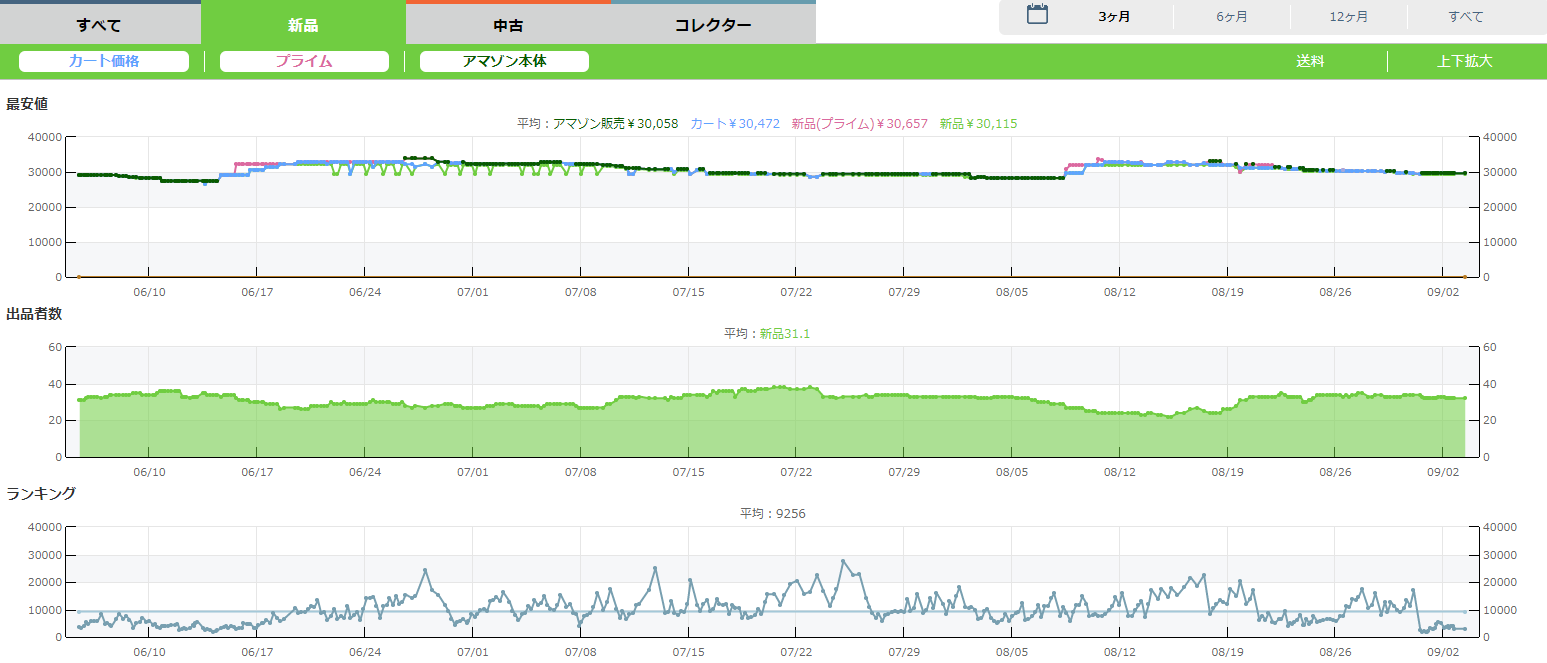
Task: Toggle the プライム price line
Action: 304,62
